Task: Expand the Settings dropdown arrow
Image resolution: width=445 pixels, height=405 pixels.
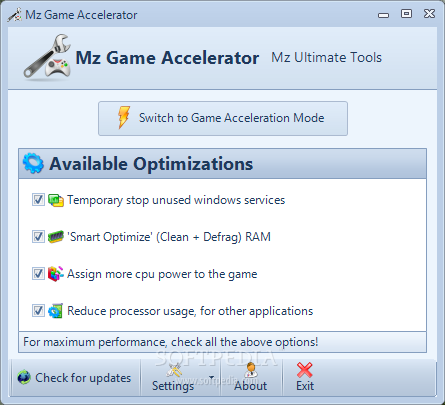Action: [x=211, y=378]
